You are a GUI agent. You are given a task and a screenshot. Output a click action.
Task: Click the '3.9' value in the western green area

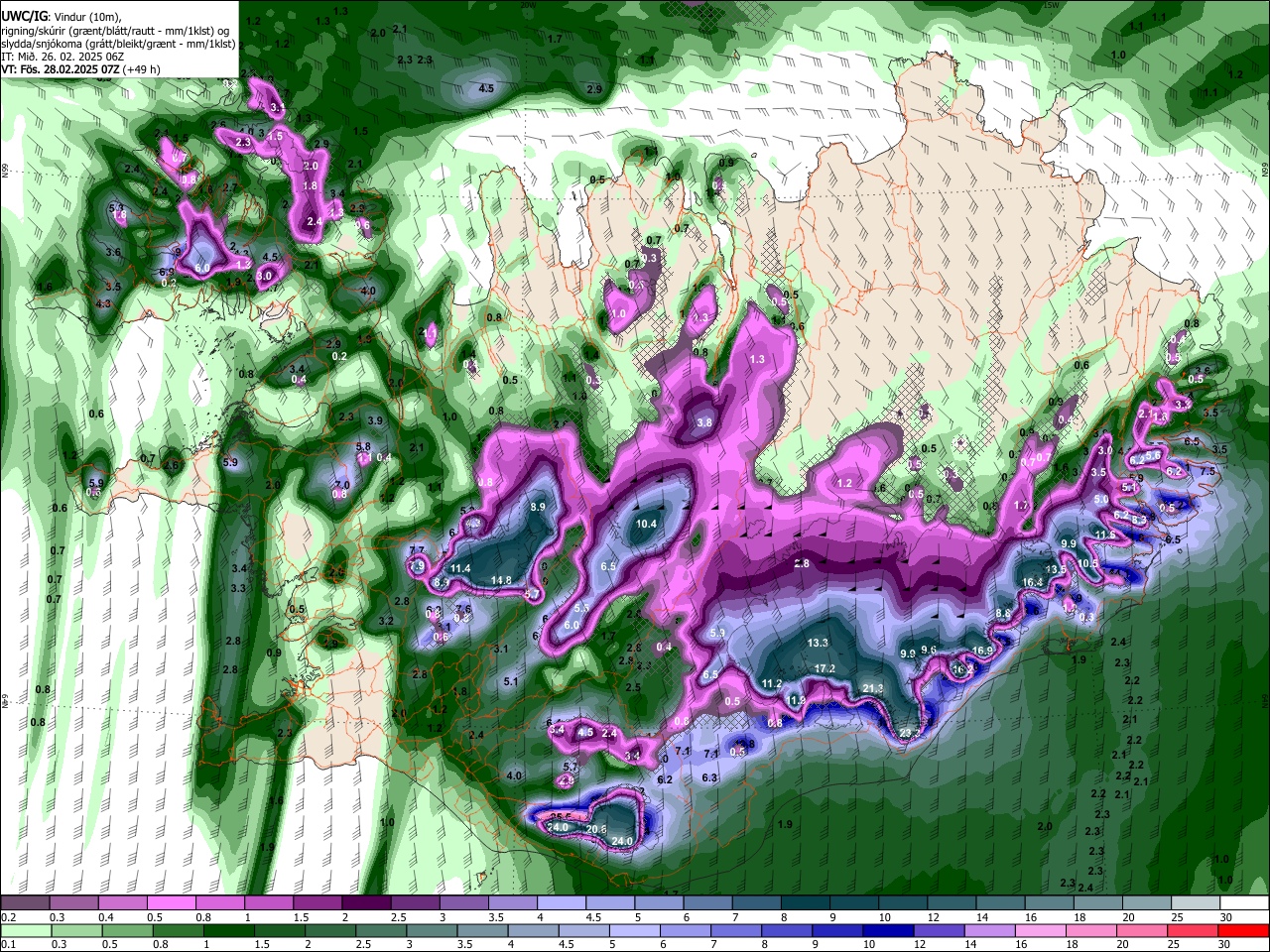375,420
